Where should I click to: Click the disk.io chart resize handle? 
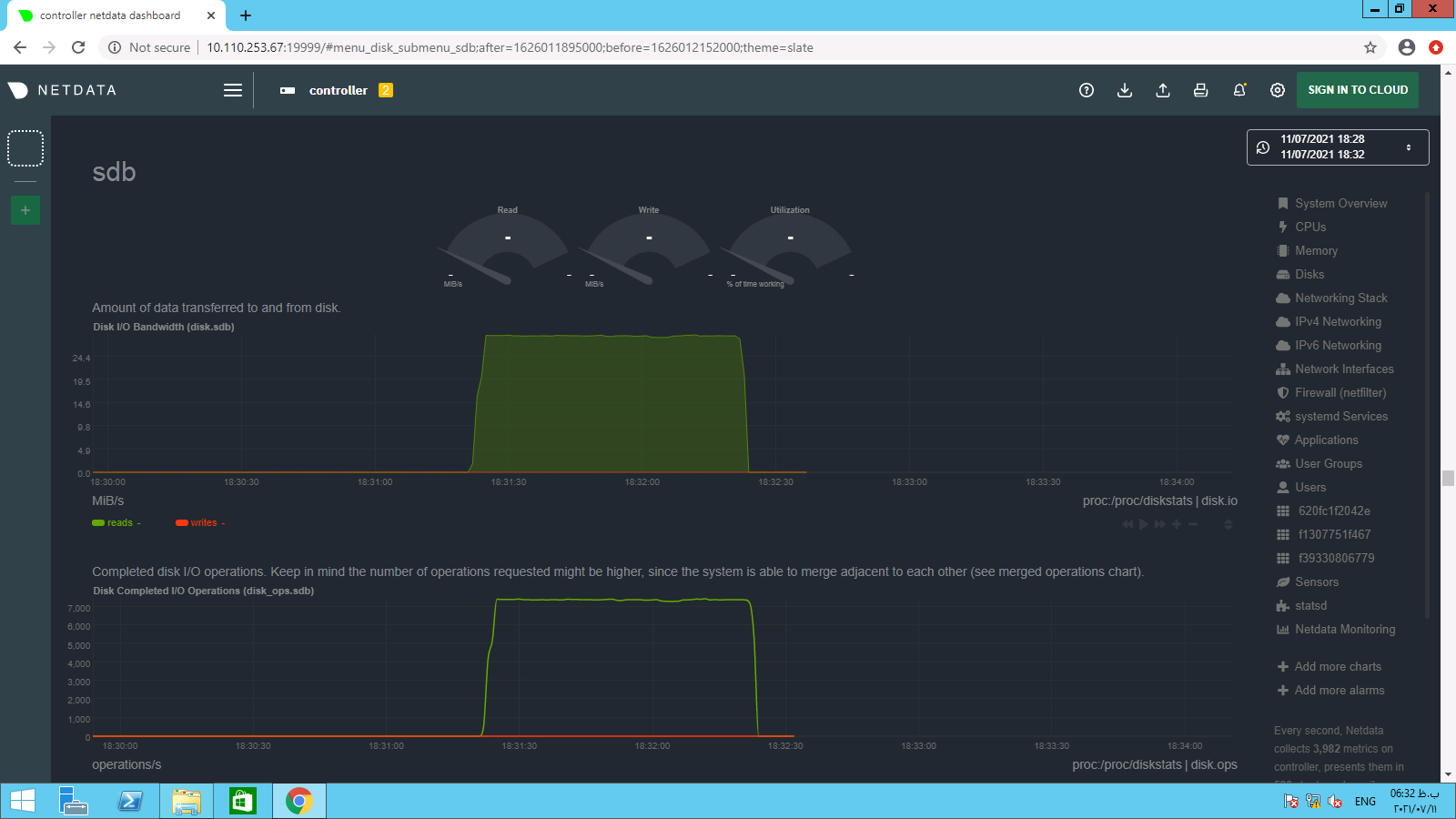[x=1228, y=524]
